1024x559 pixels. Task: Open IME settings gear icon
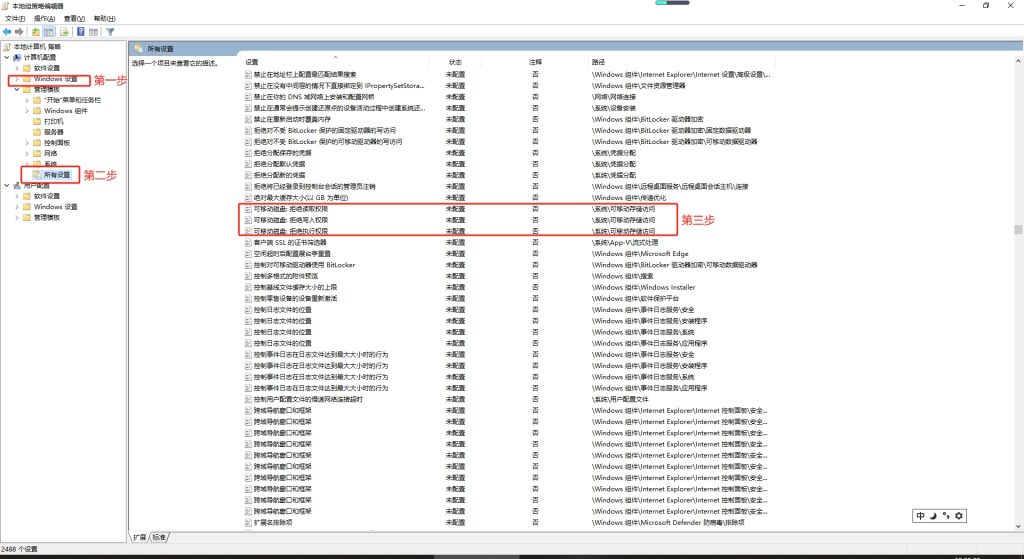[x=959, y=516]
